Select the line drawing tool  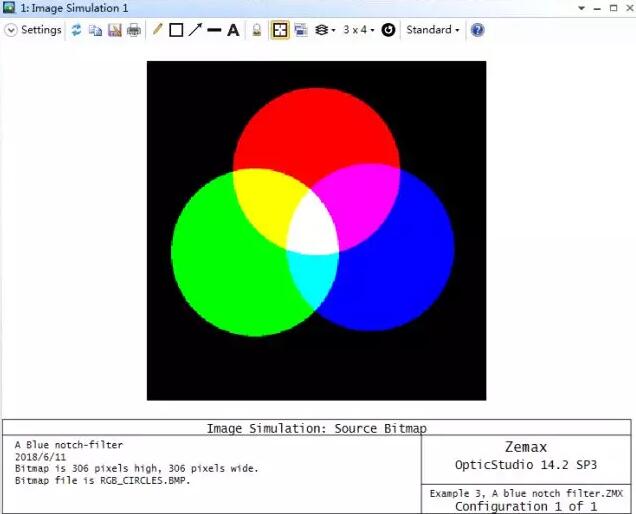pyautogui.click(x=214, y=30)
